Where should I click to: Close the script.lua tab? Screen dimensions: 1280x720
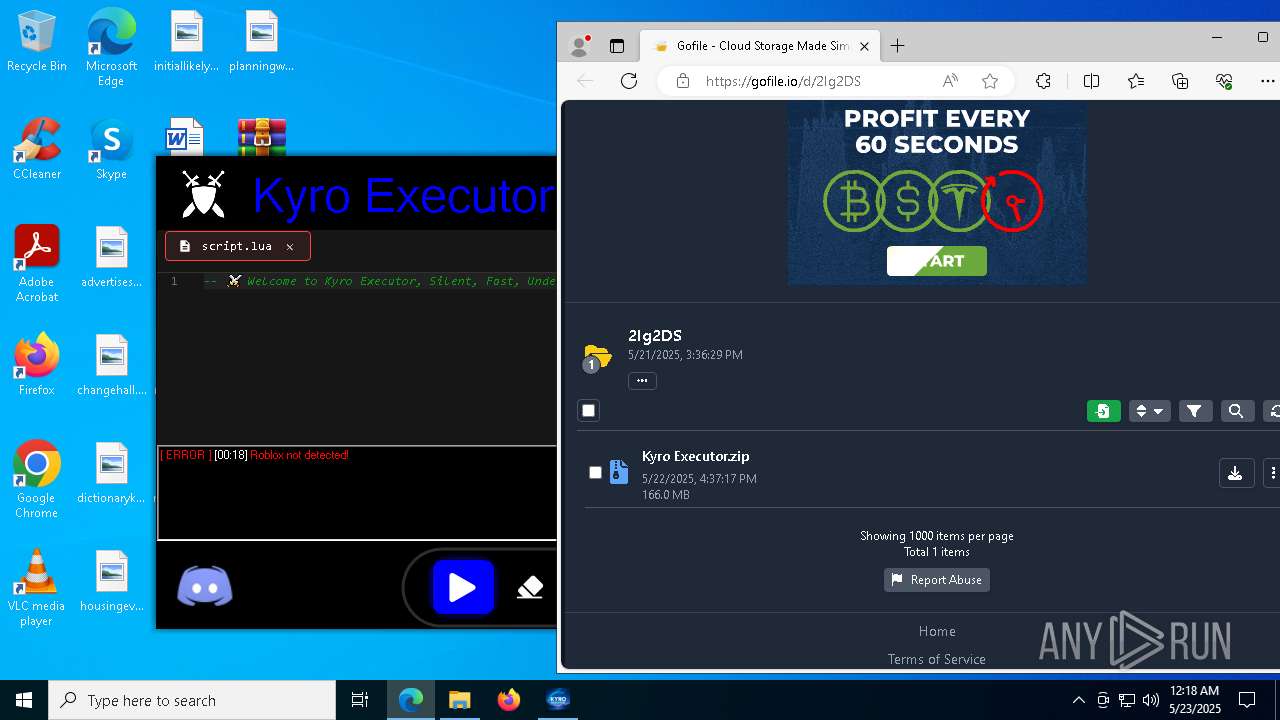point(290,246)
